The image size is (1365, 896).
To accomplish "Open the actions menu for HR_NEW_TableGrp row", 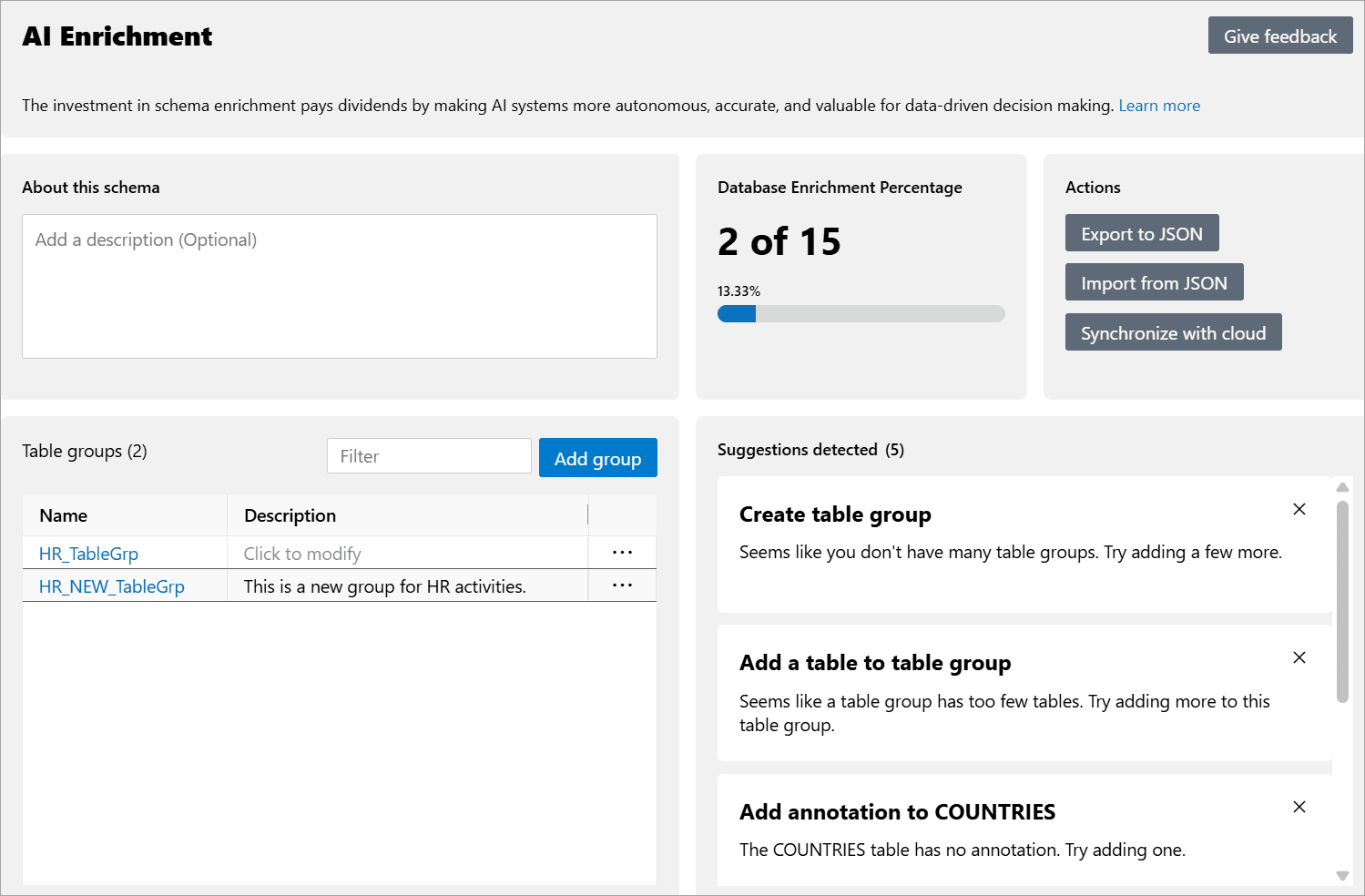I will pyautogui.click(x=622, y=585).
